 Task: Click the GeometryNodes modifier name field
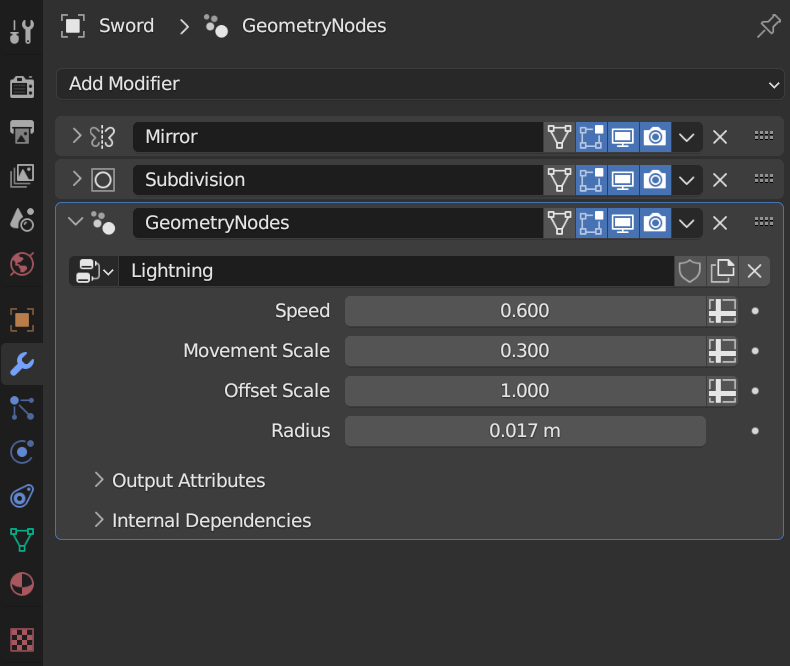[337, 223]
